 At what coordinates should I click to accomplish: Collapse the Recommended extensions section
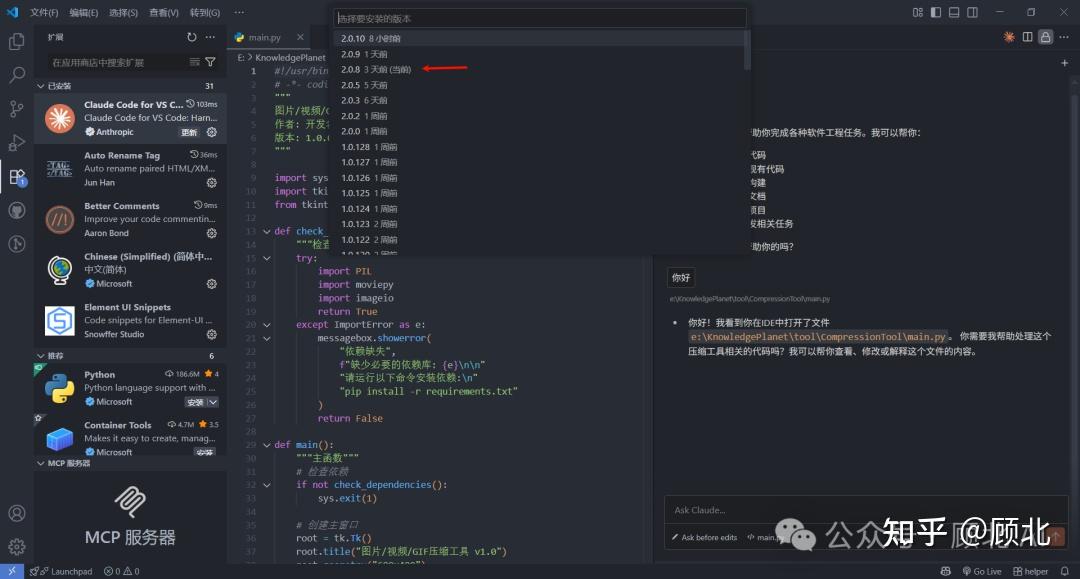click(40, 356)
